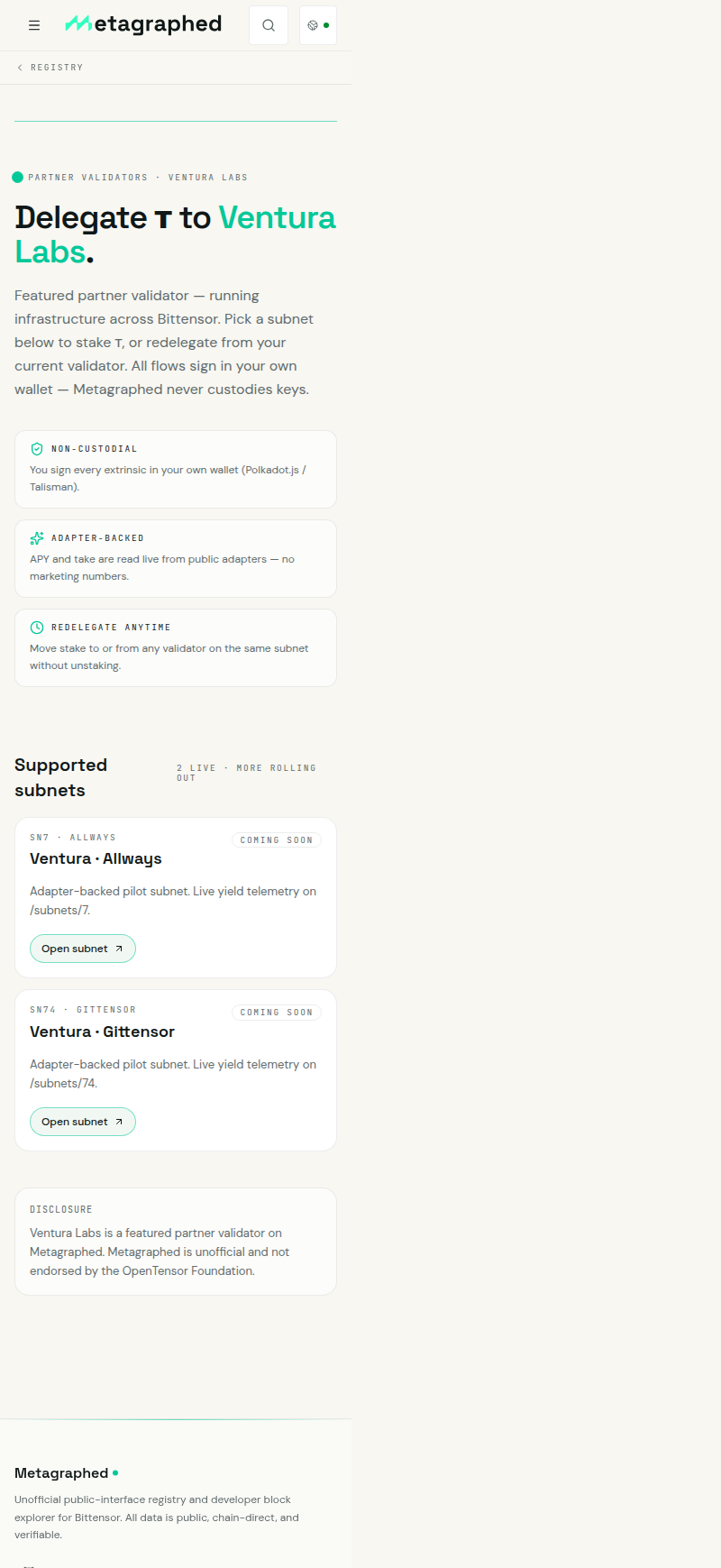The height and width of the screenshot is (1568, 721).
Task: Open the search button
Action: pyautogui.click(x=269, y=25)
